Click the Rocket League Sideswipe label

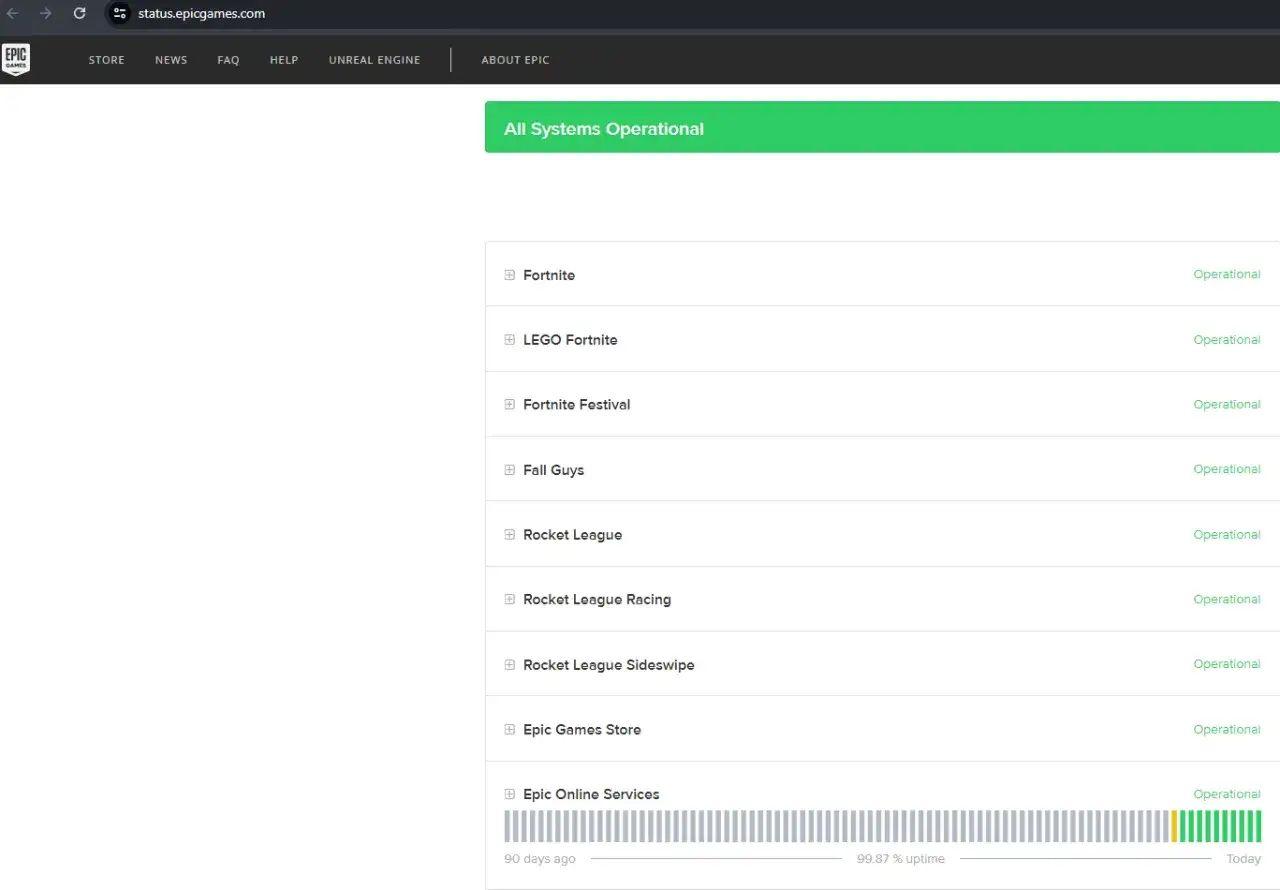(609, 665)
